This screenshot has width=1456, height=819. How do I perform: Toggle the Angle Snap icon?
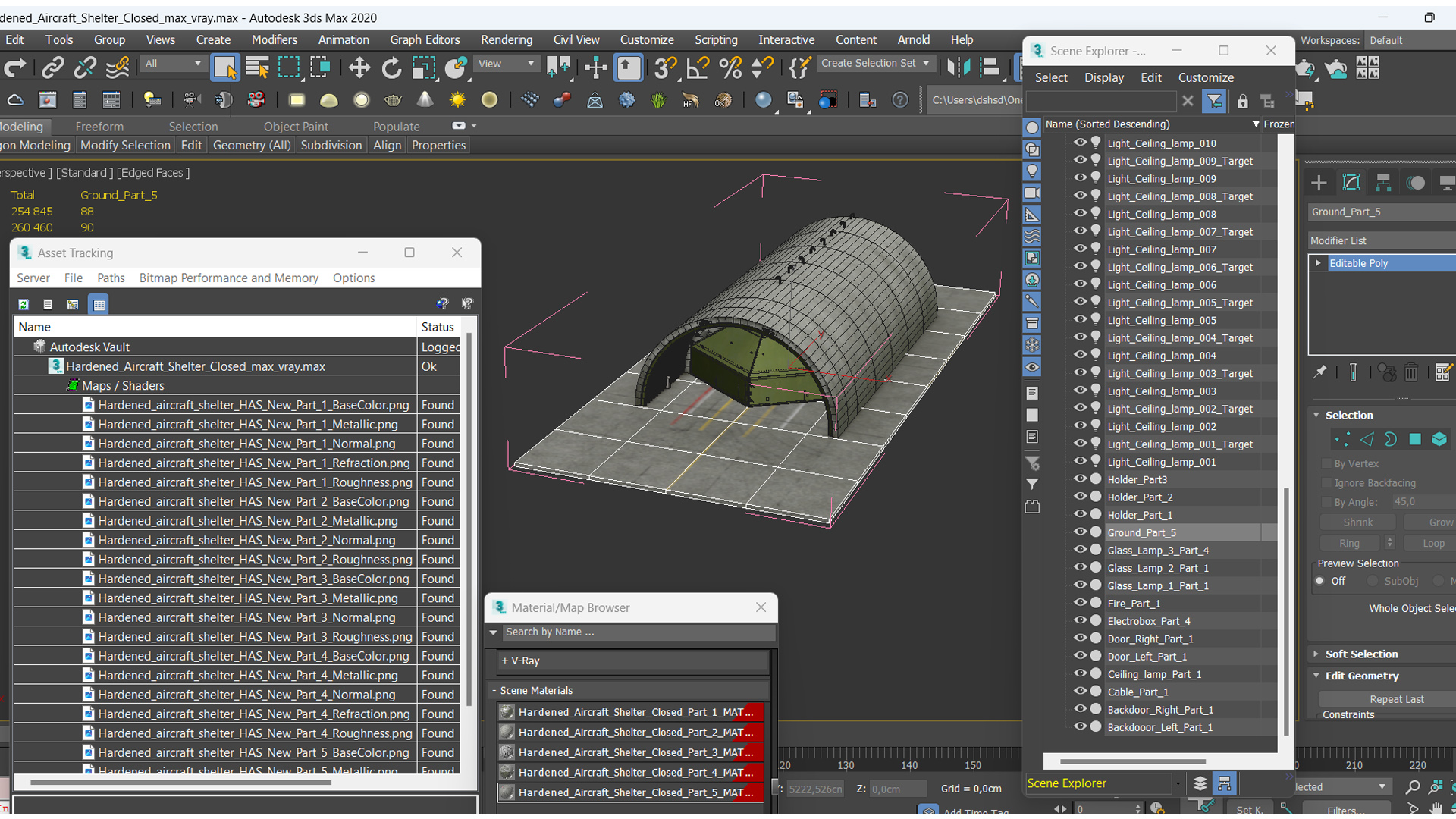(x=698, y=68)
